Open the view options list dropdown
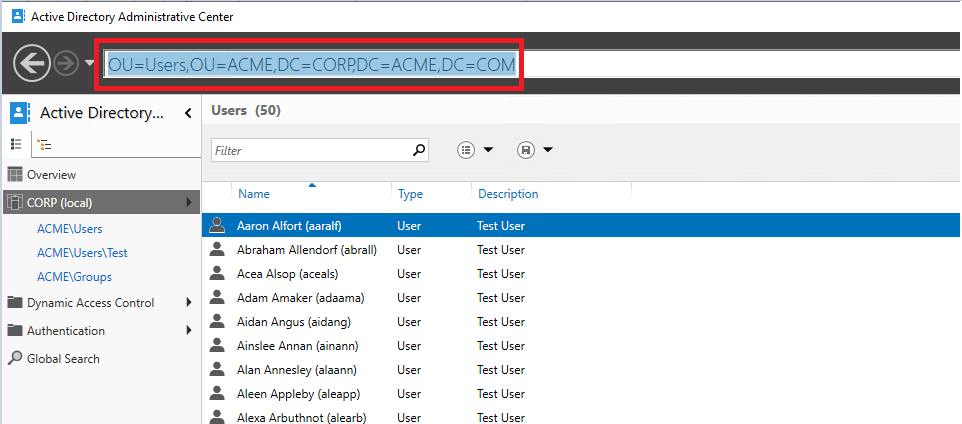This screenshot has height=424, width=962. (475, 150)
